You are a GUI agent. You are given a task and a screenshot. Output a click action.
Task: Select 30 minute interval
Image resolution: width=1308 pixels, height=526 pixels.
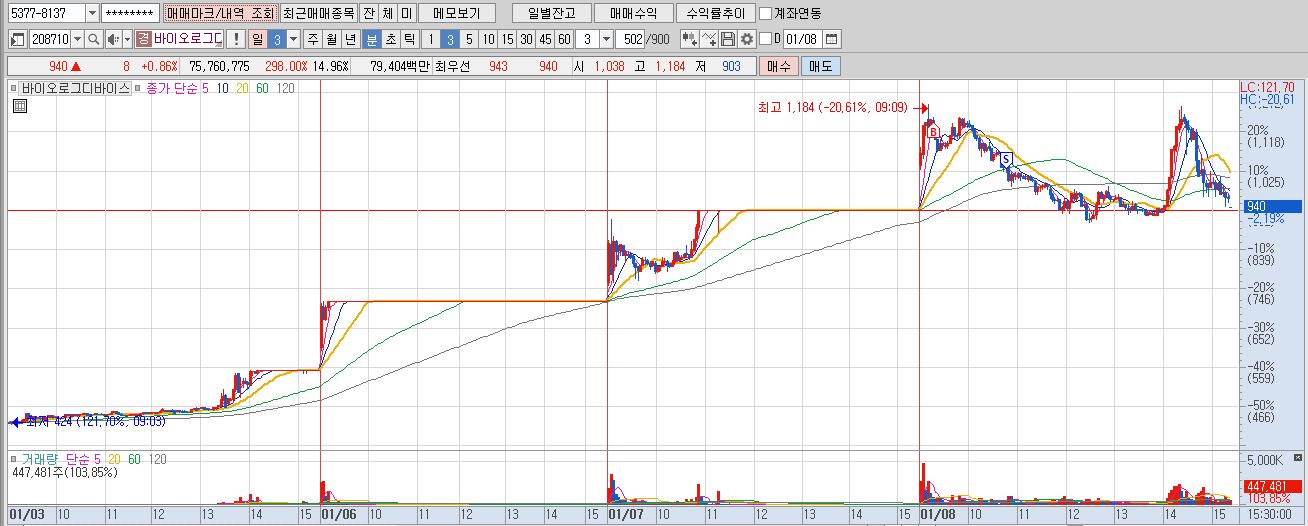pyautogui.click(x=526, y=39)
